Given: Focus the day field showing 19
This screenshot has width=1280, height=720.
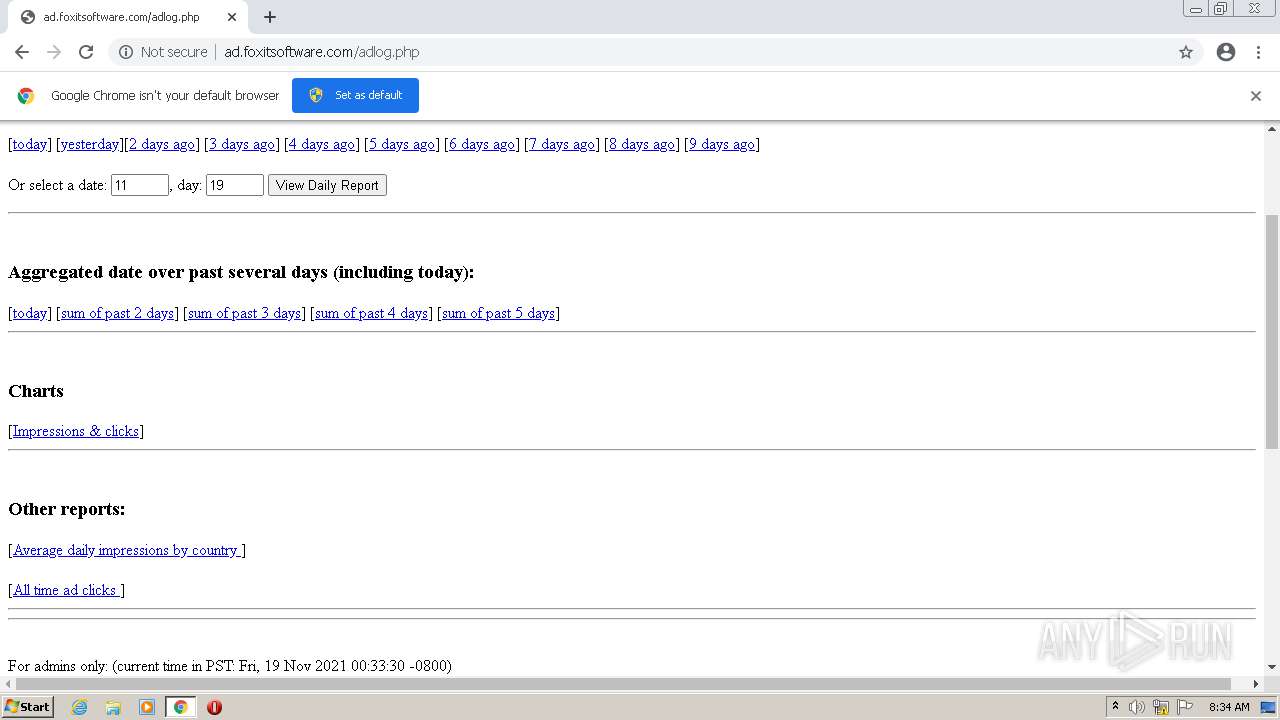Looking at the screenshot, I should point(234,185).
